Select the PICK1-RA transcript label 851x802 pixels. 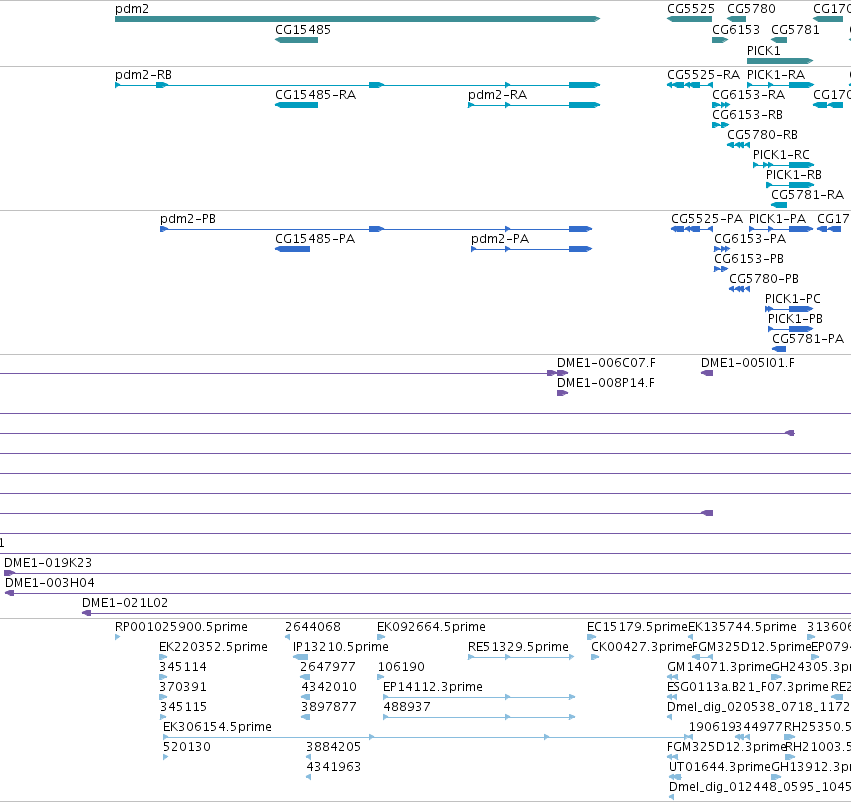point(776,75)
